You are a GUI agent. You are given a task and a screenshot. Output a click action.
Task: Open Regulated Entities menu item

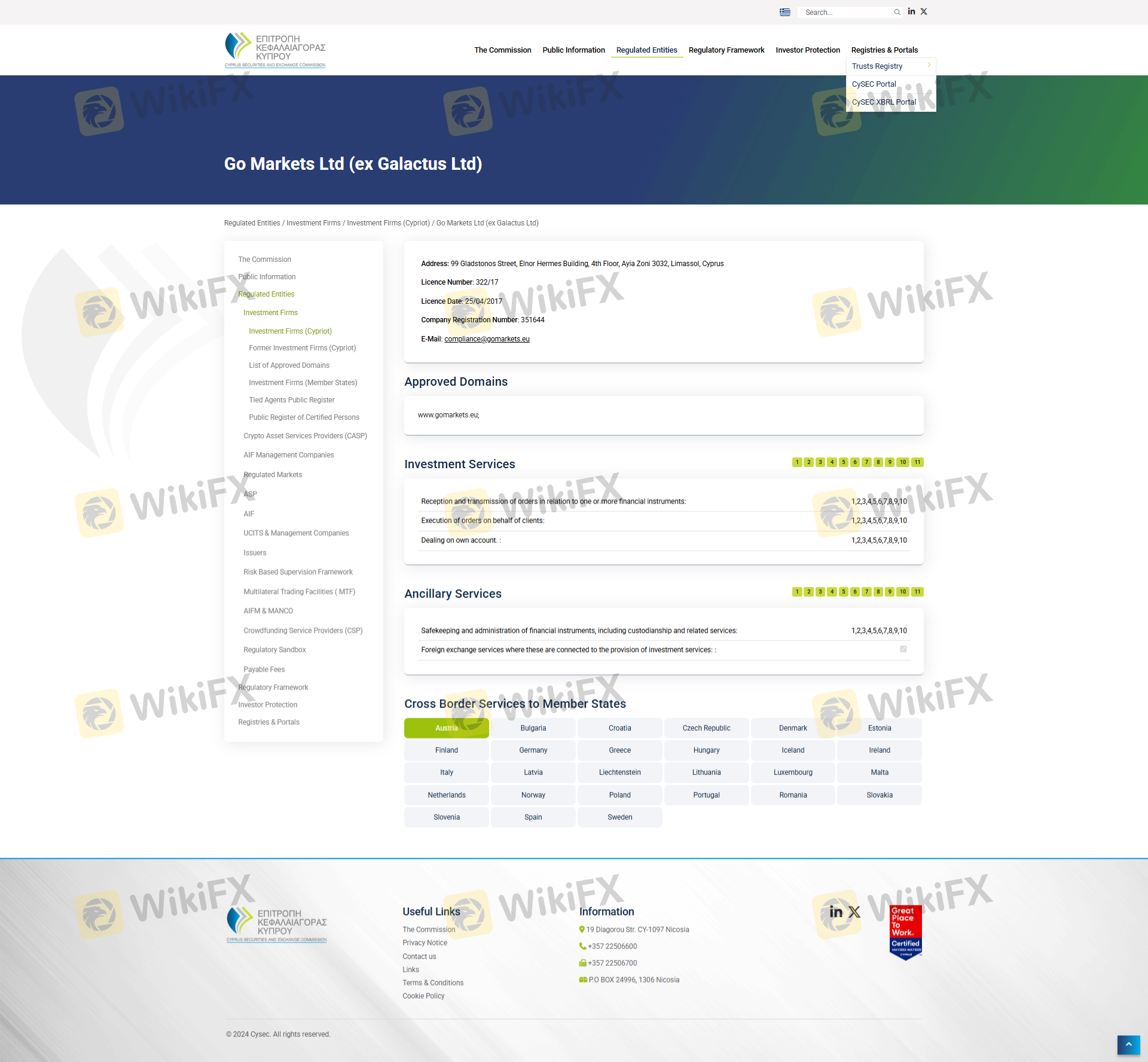[x=646, y=50]
